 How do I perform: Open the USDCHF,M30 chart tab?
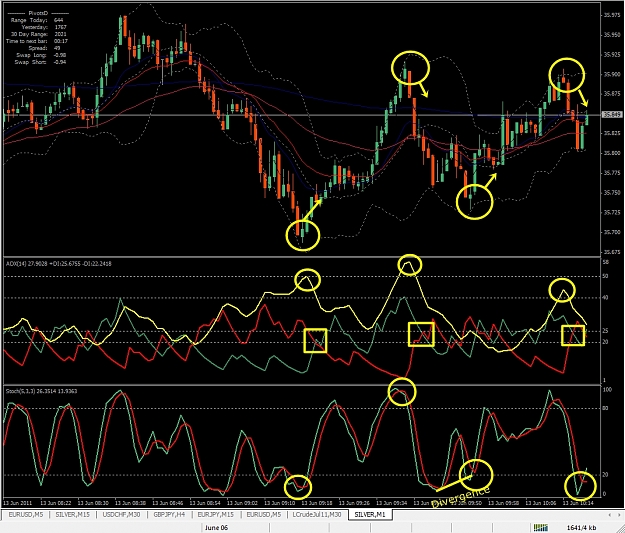click(121, 515)
